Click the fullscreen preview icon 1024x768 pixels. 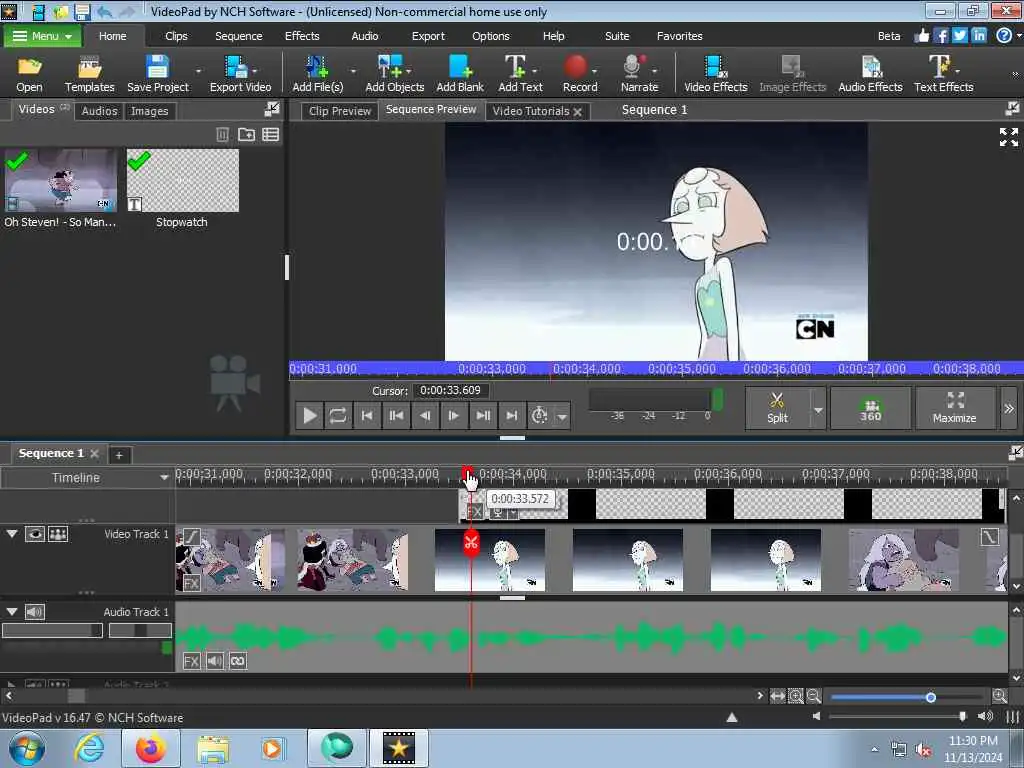(x=1008, y=137)
